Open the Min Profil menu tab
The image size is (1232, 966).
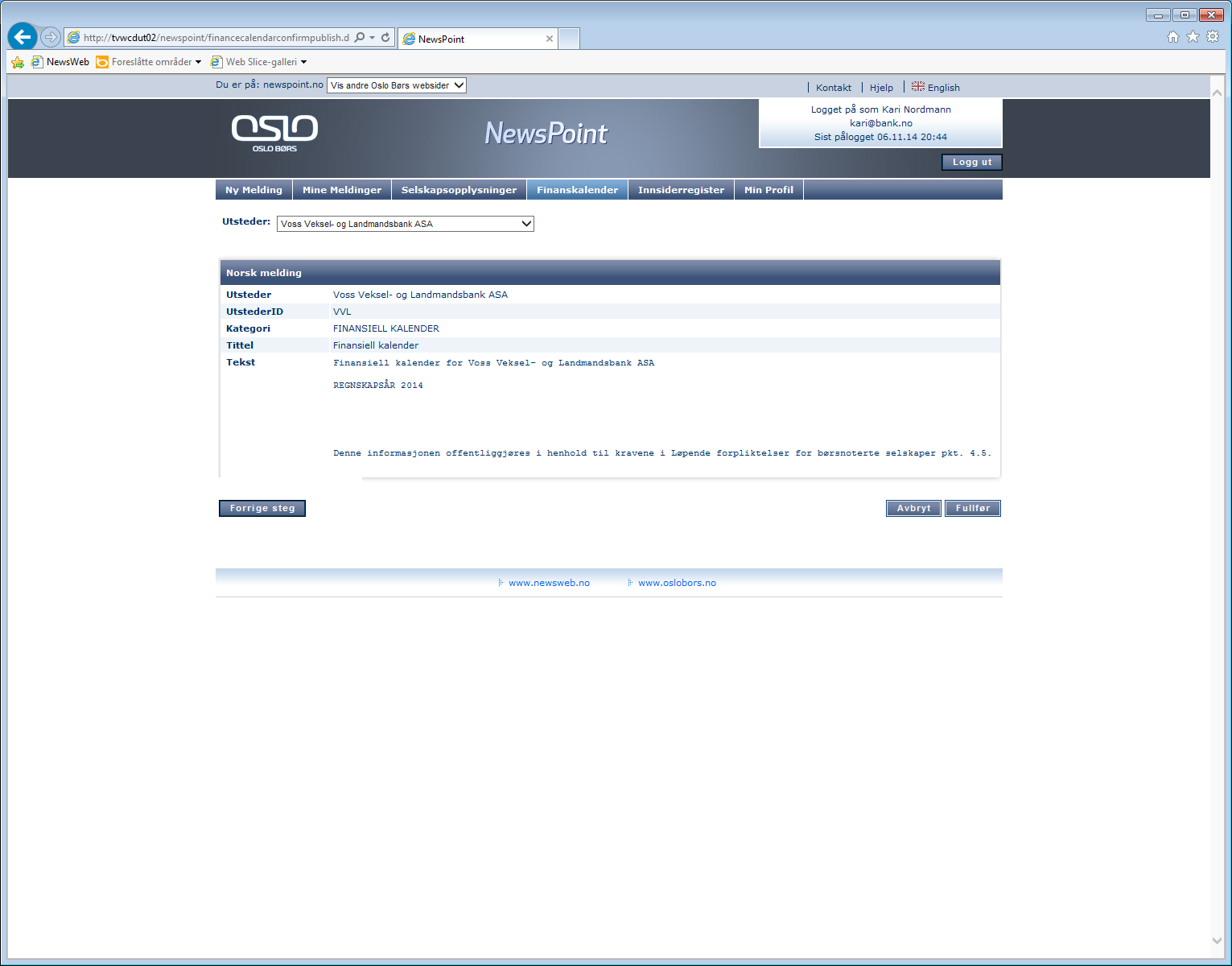(768, 190)
